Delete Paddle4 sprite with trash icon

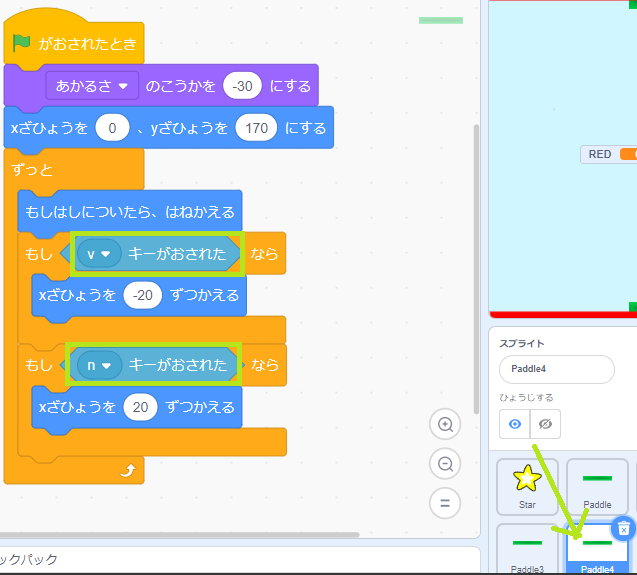tap(623, 529)
